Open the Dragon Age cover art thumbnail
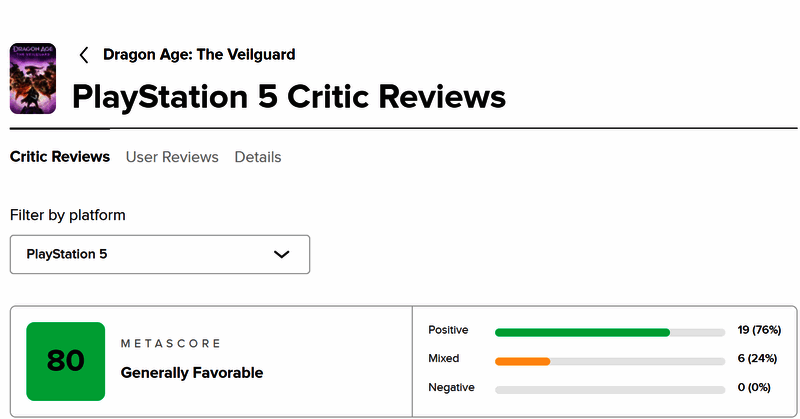Image resolution: width=800 pixels, height=419 pixels. pyautogui.click(x=33, y=78)
